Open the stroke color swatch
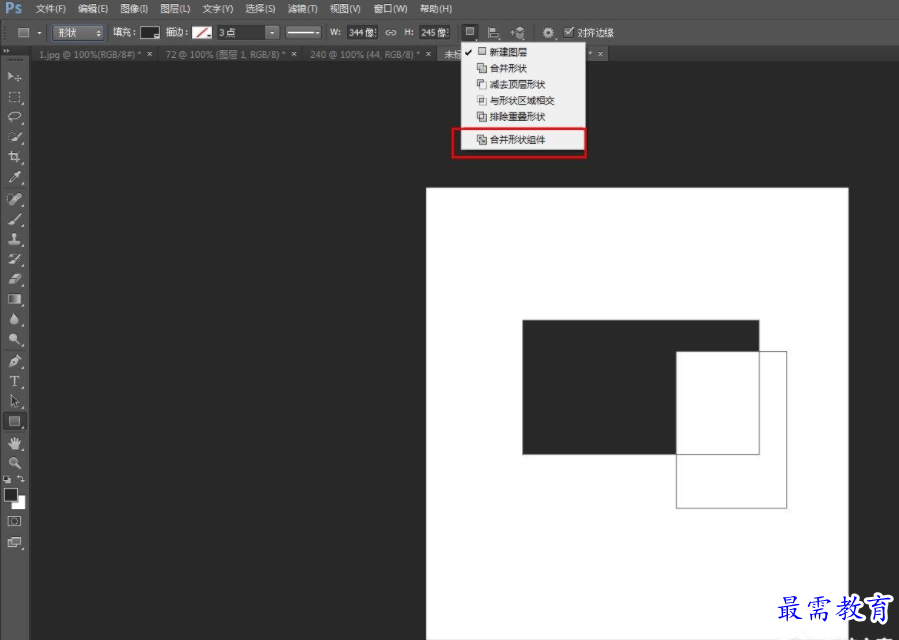 click(x=202, y=33)
